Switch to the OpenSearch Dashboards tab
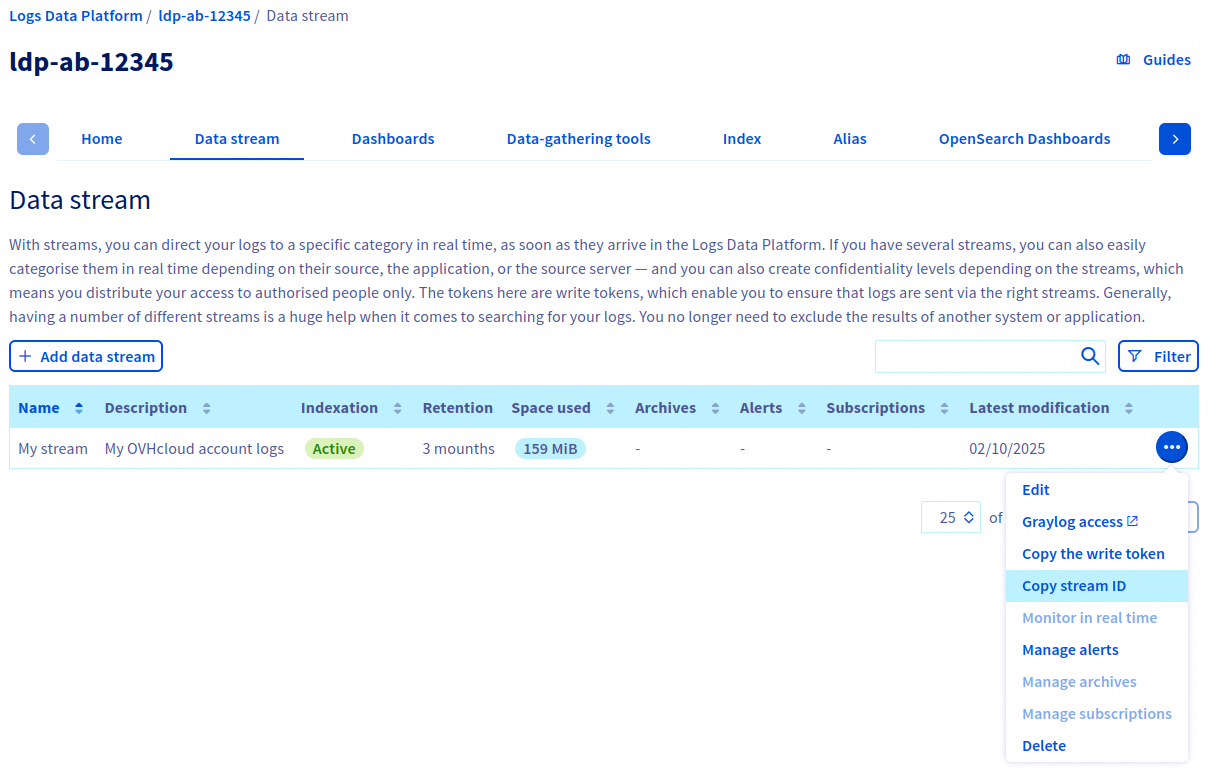This screenshot has height=782, width=1221. 1024,139
